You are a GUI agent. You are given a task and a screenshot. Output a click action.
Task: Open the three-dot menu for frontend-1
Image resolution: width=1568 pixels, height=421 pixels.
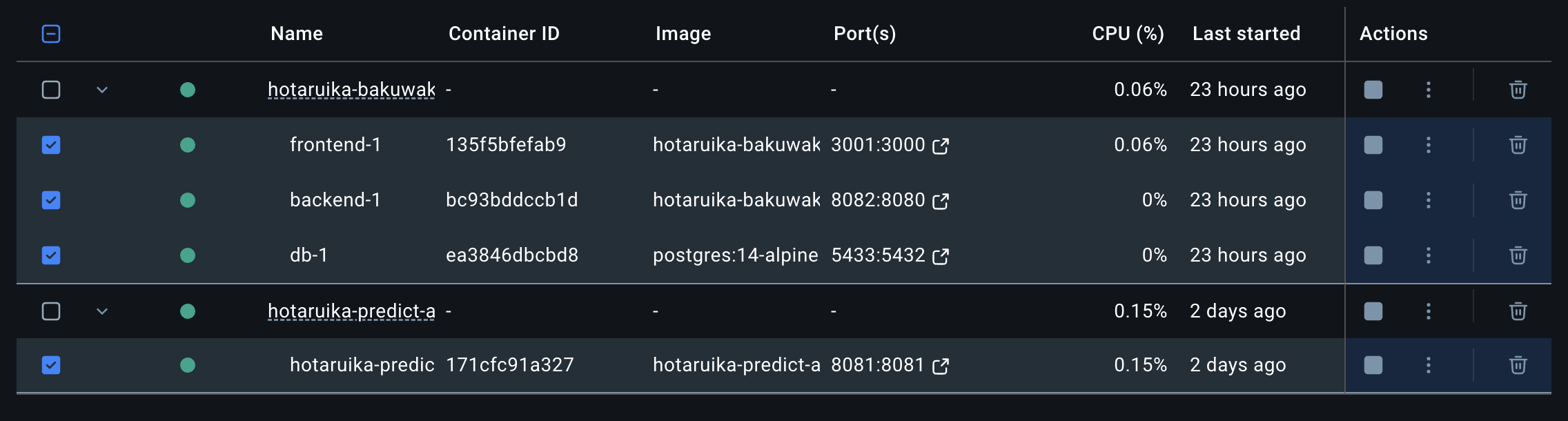click(1429, 145)
